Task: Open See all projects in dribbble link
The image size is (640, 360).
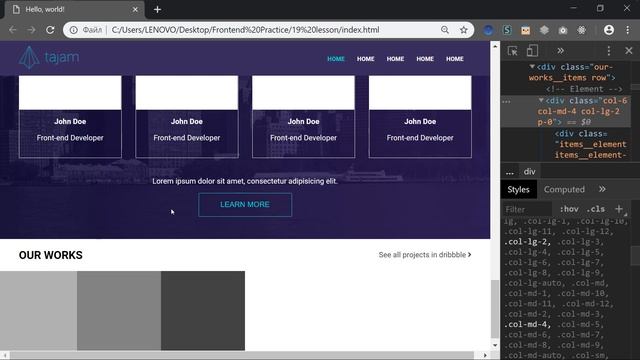Action: point(425,255)
